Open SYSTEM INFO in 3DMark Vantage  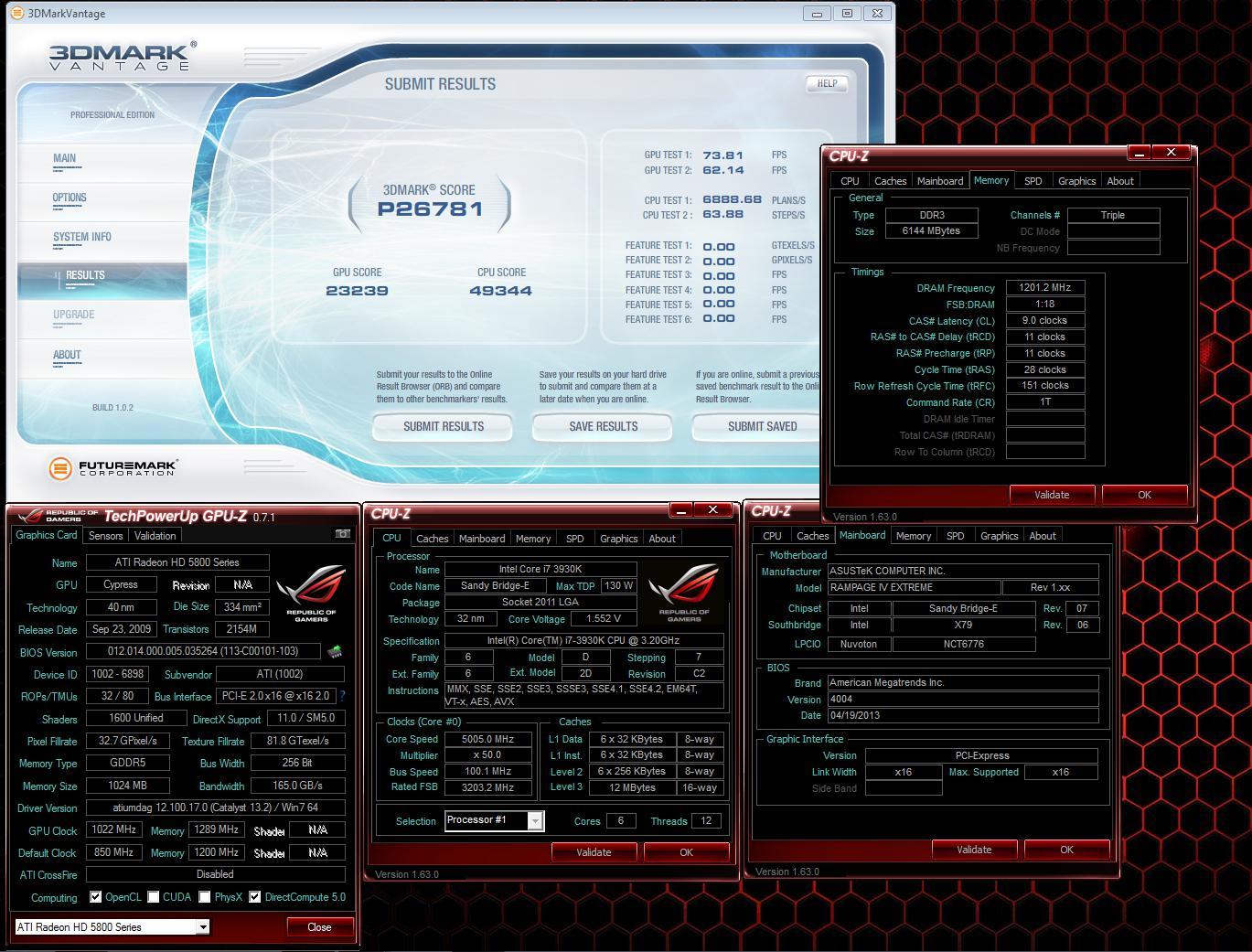click(x=82, y=237)
